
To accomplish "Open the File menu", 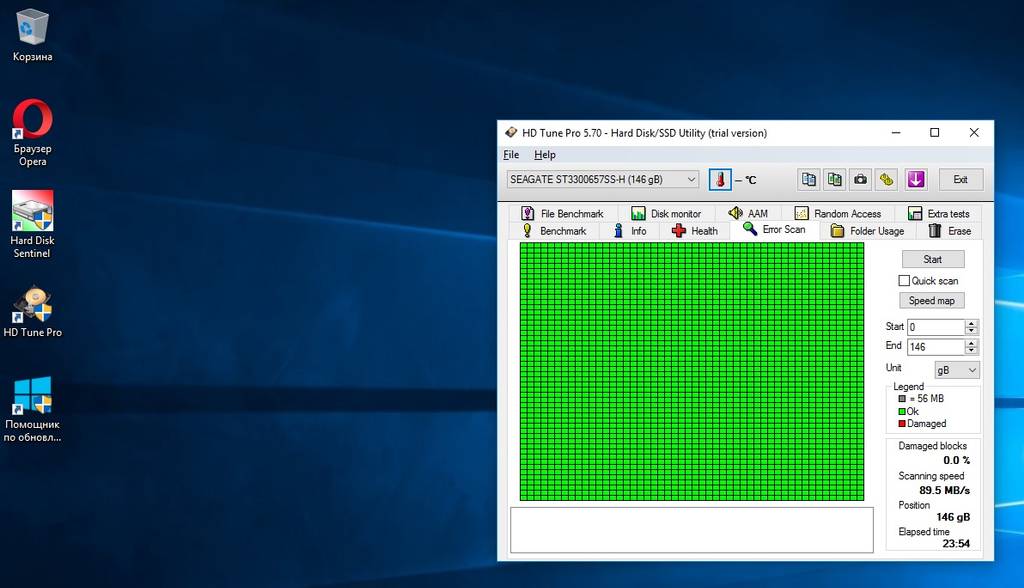I will 511,155.
